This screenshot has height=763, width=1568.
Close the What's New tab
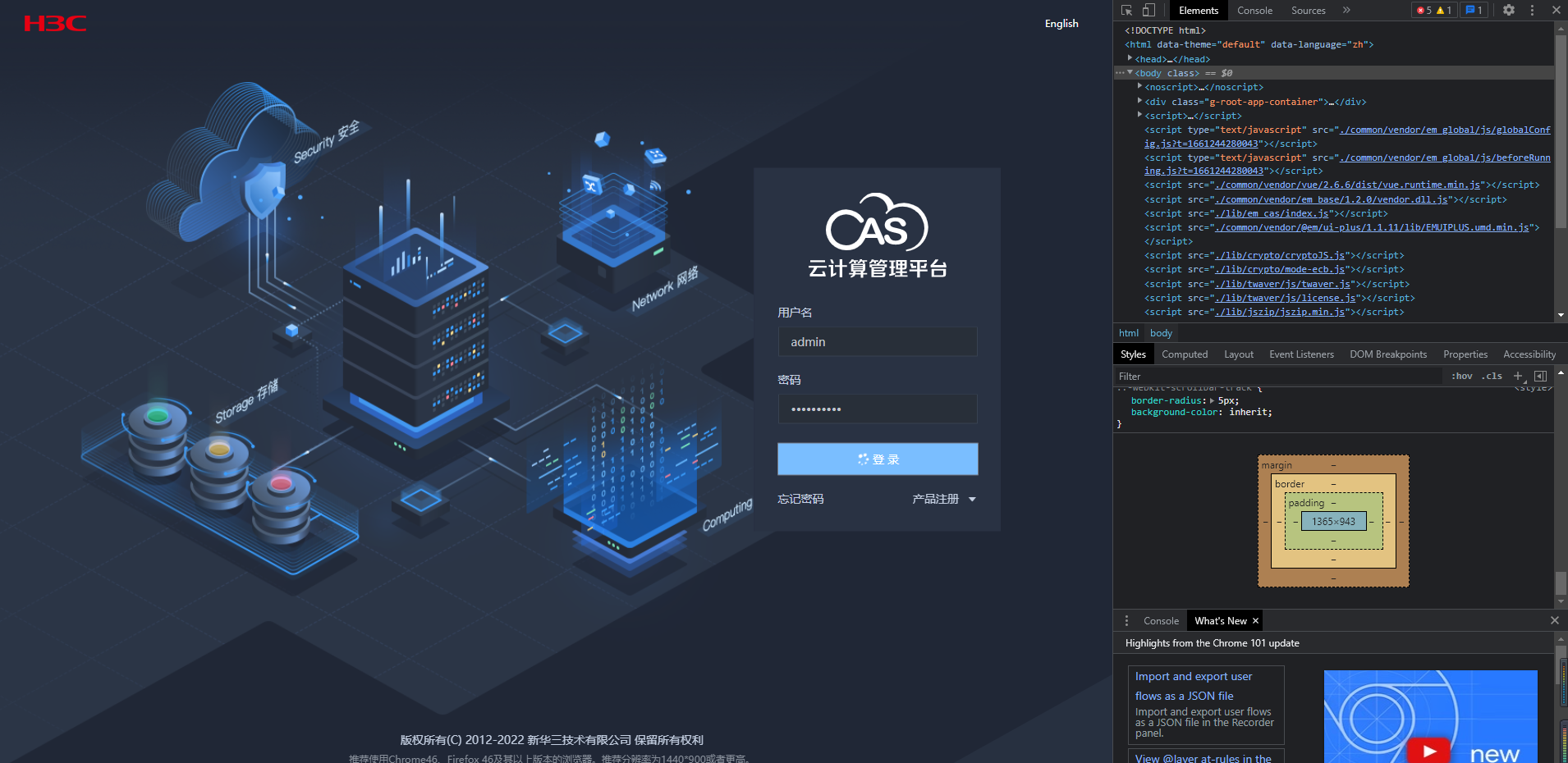click(1255, 621)
